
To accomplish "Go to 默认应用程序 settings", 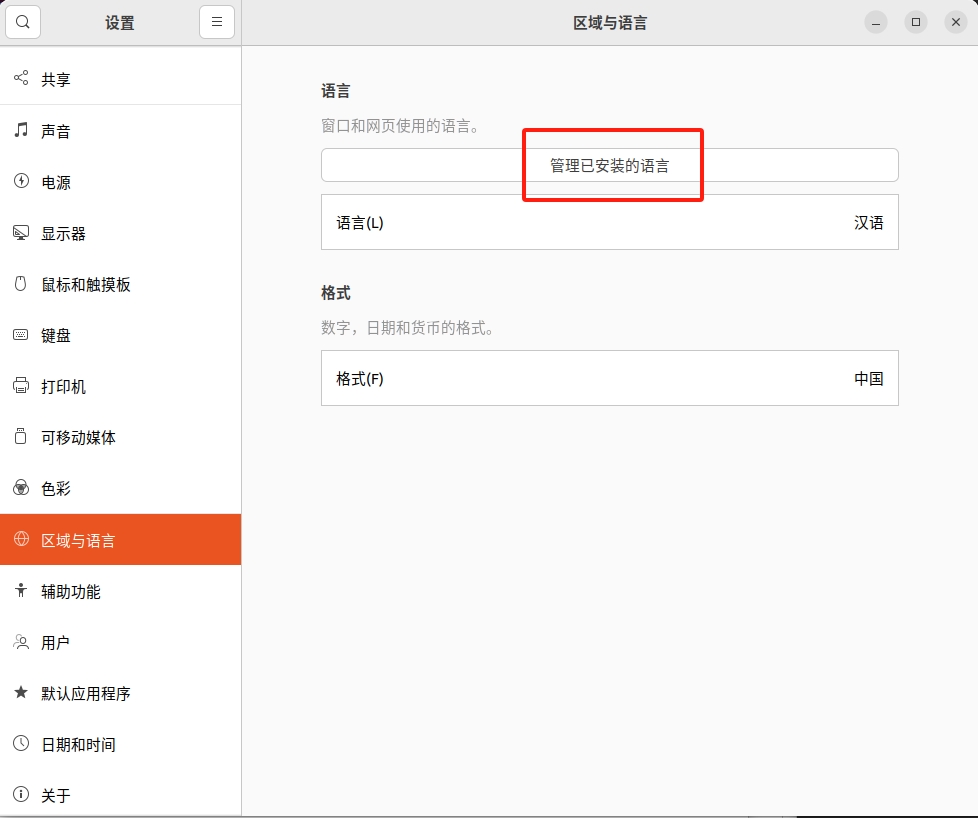I will [x=120, y=693].
